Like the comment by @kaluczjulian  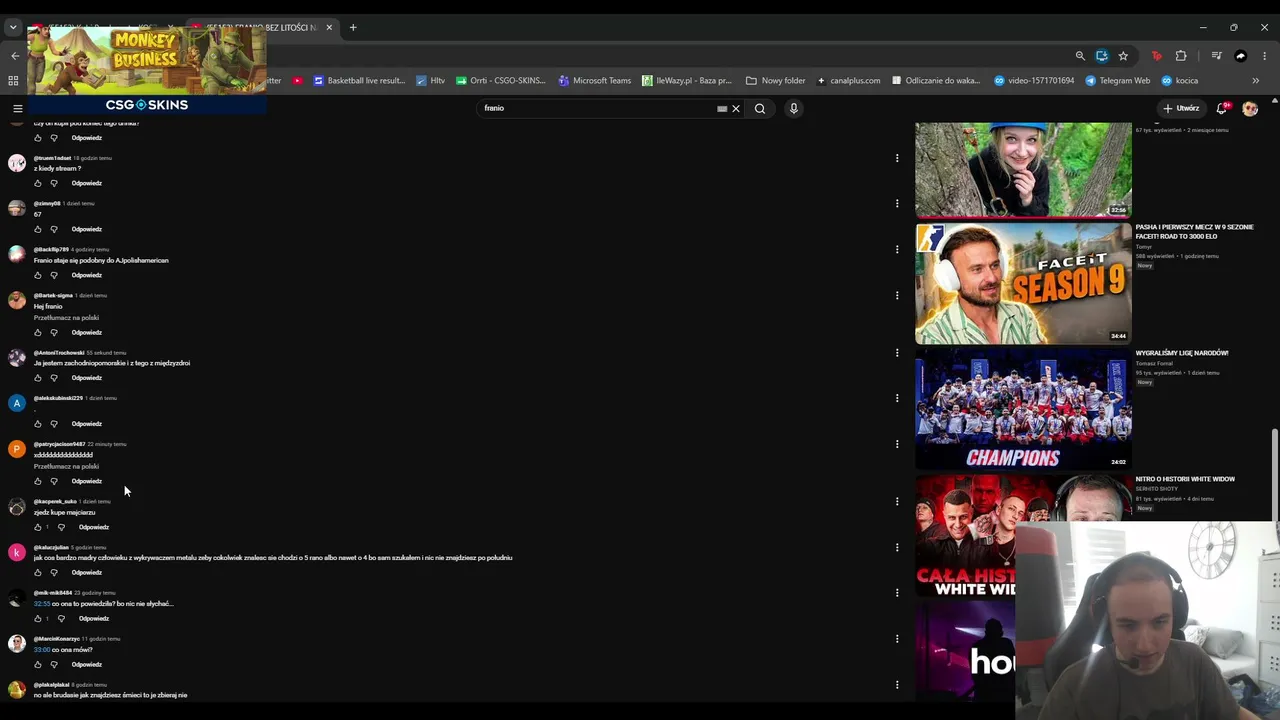[x=38, y=573]
